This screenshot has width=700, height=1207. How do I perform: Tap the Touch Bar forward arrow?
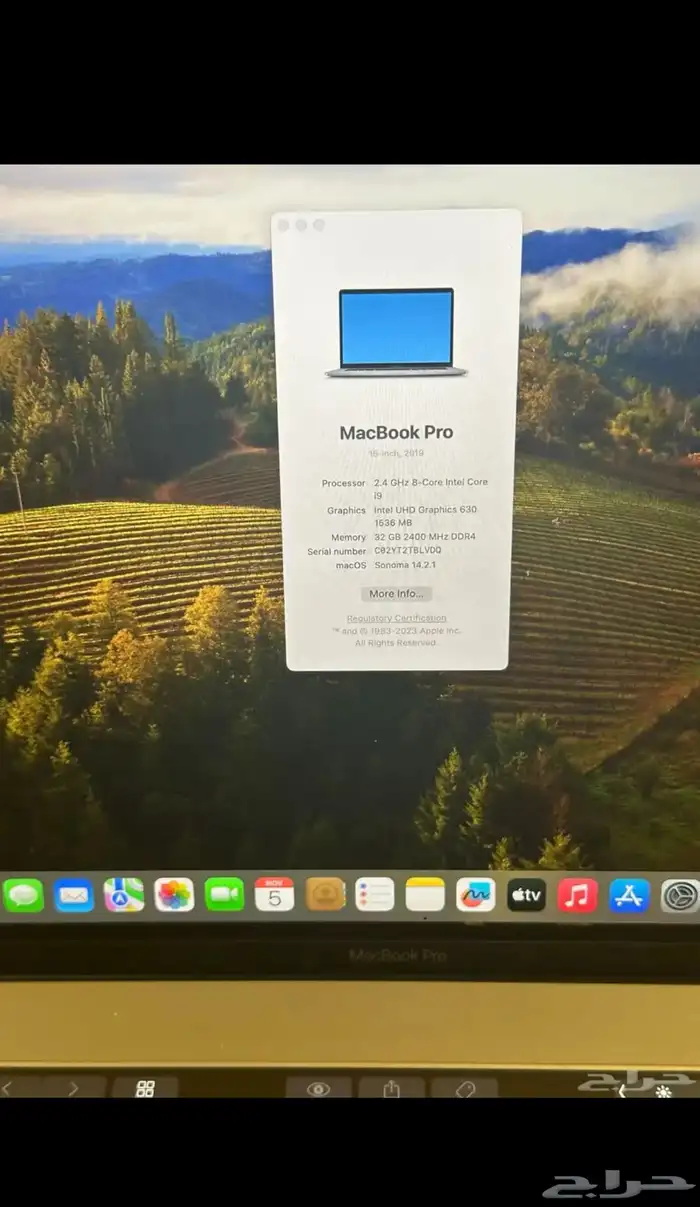[x=73, y=1089]
